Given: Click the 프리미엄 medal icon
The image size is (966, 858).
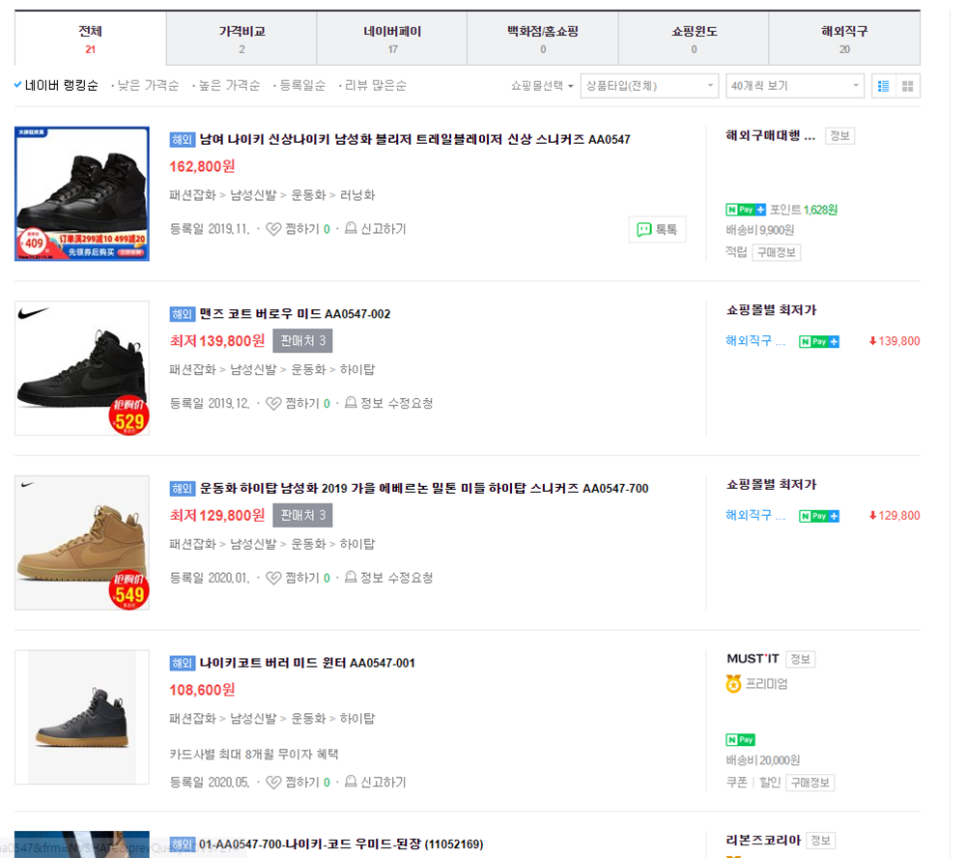Looking at the screenshot, I should [x=733, y=684].
